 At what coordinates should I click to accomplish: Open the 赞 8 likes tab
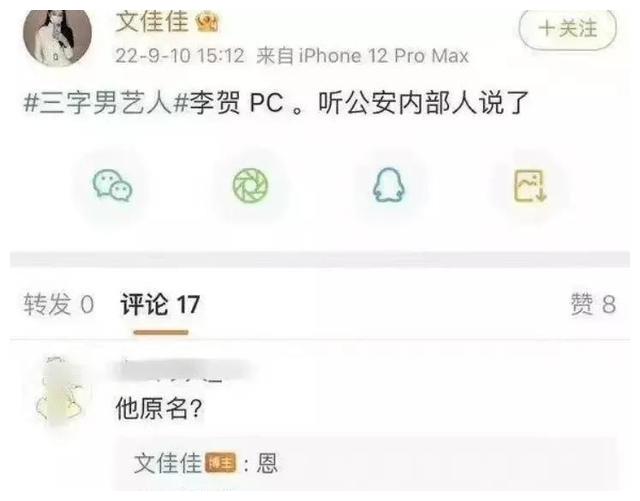593,304
